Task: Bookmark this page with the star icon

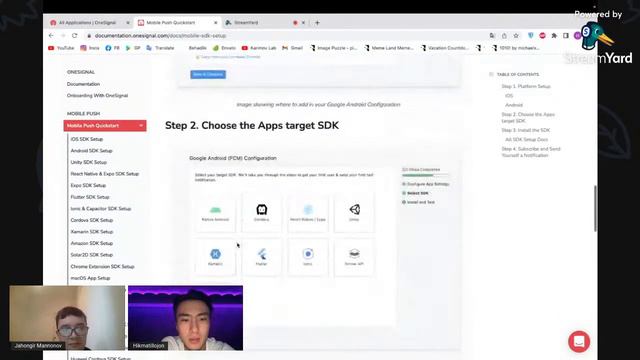Action: pos(516,36)
